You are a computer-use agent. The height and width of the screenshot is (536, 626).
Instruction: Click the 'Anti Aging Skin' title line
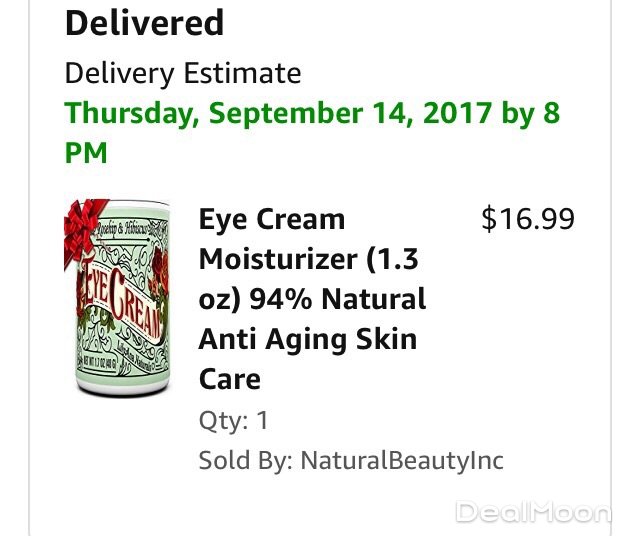tap(308, 340)
